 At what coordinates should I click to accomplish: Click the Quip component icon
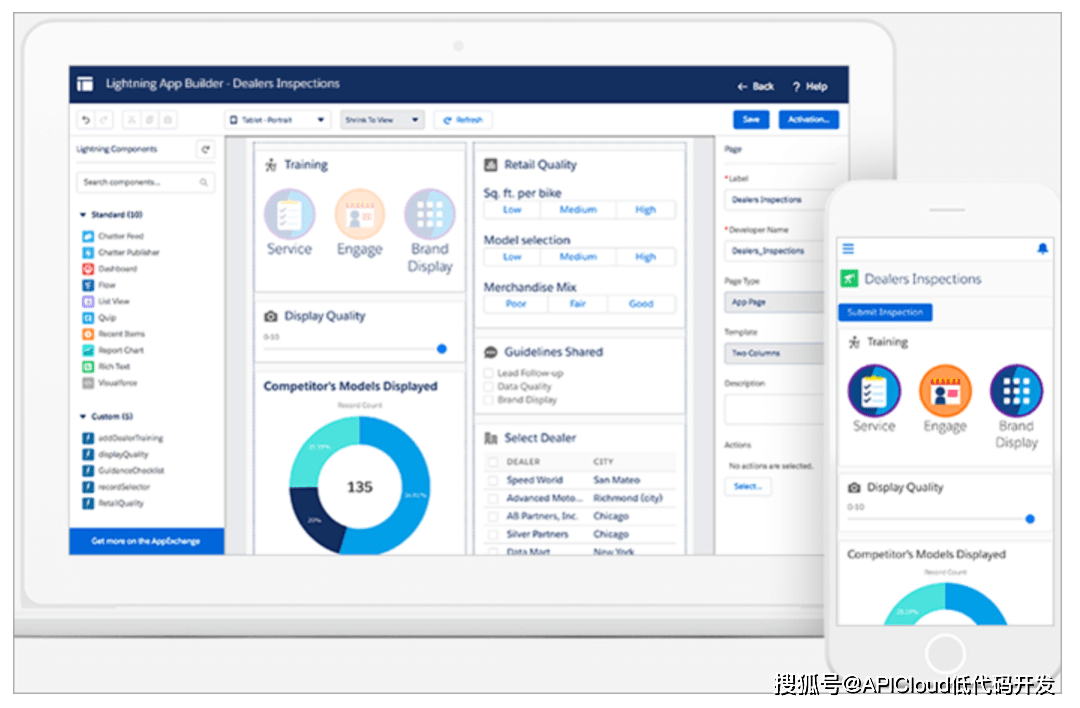click(x=88, y=318)
